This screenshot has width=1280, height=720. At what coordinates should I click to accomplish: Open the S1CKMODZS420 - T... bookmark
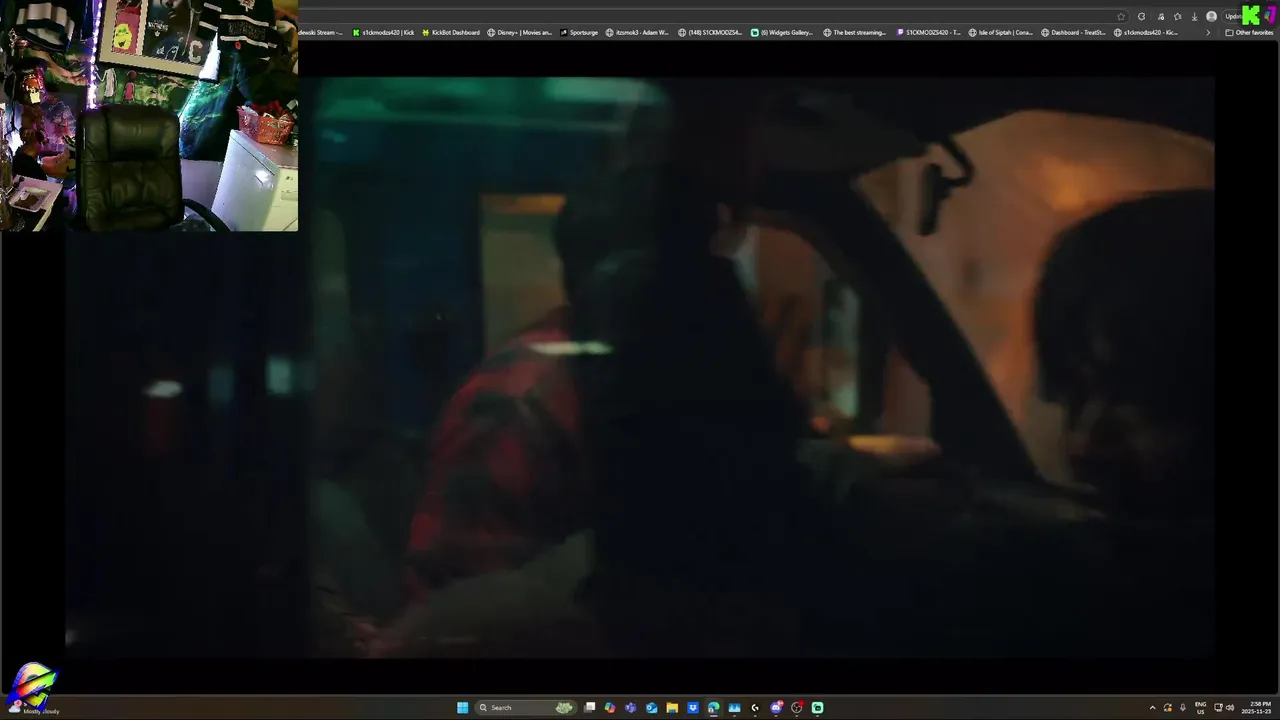point(929,32)
